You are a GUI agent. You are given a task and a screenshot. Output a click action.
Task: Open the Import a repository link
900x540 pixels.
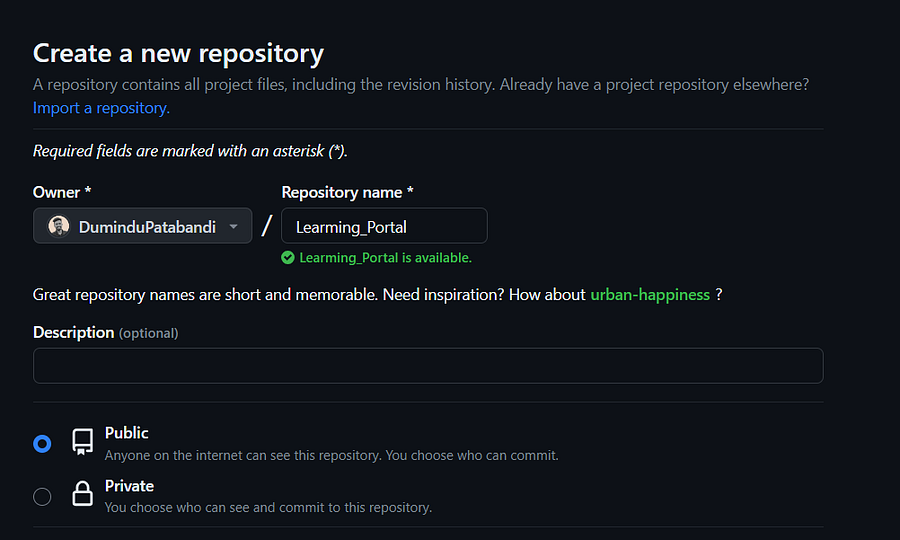101,108
